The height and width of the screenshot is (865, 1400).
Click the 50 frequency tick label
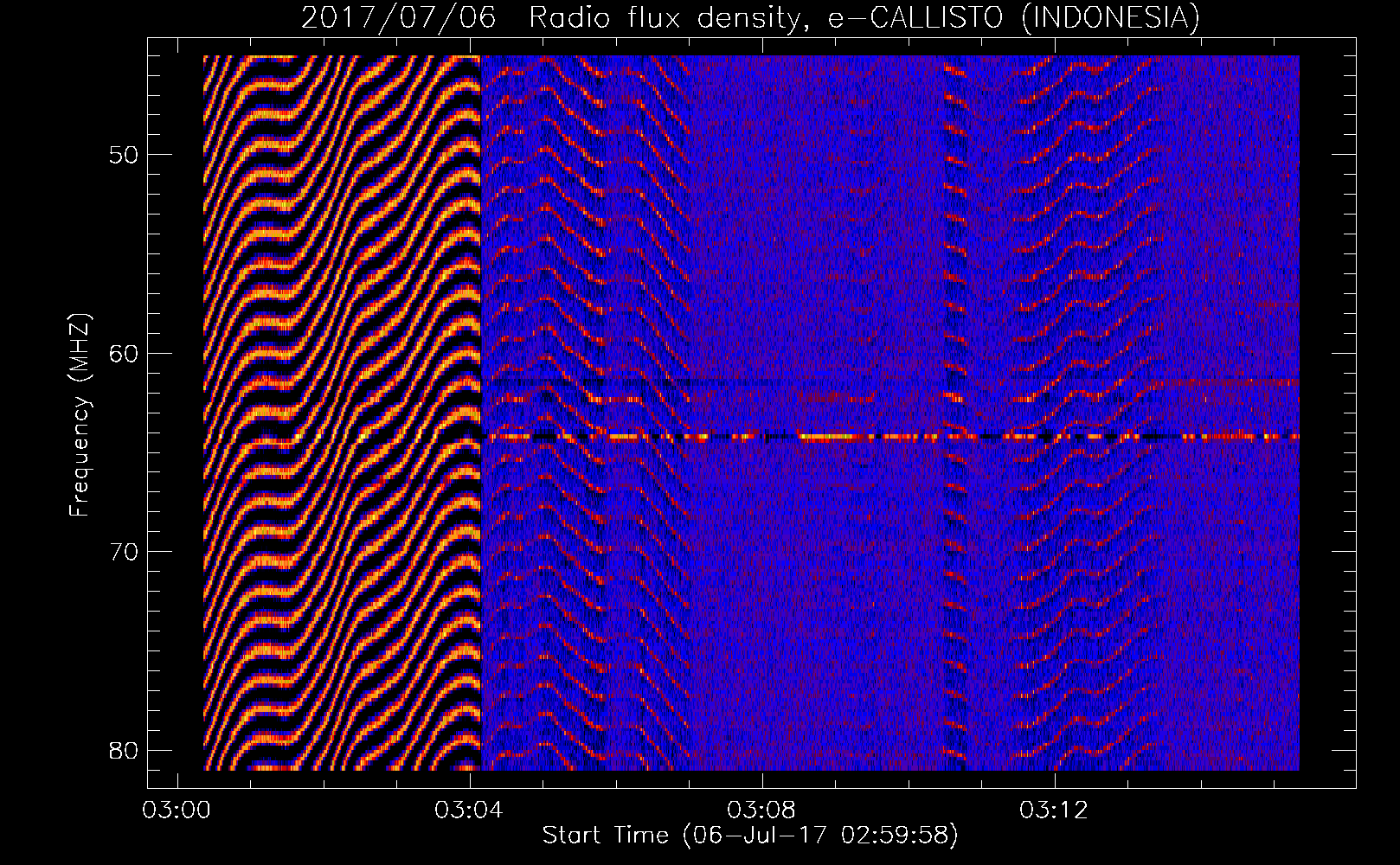pyautogui.click(x=124, y=156)
